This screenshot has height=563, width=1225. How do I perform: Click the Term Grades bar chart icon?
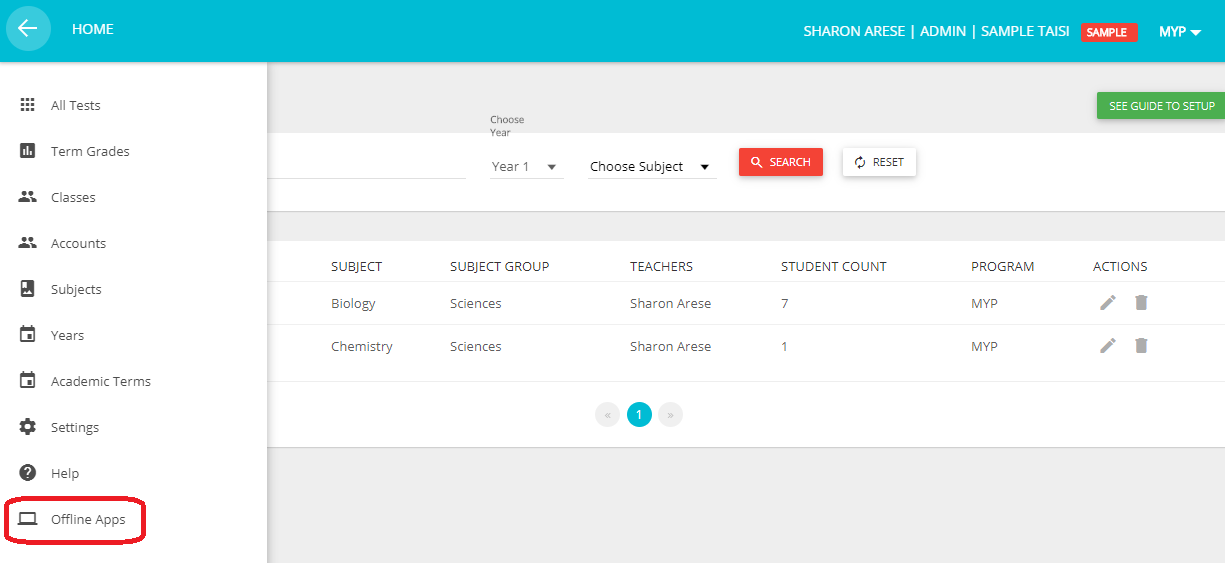(x=28, y=151)
